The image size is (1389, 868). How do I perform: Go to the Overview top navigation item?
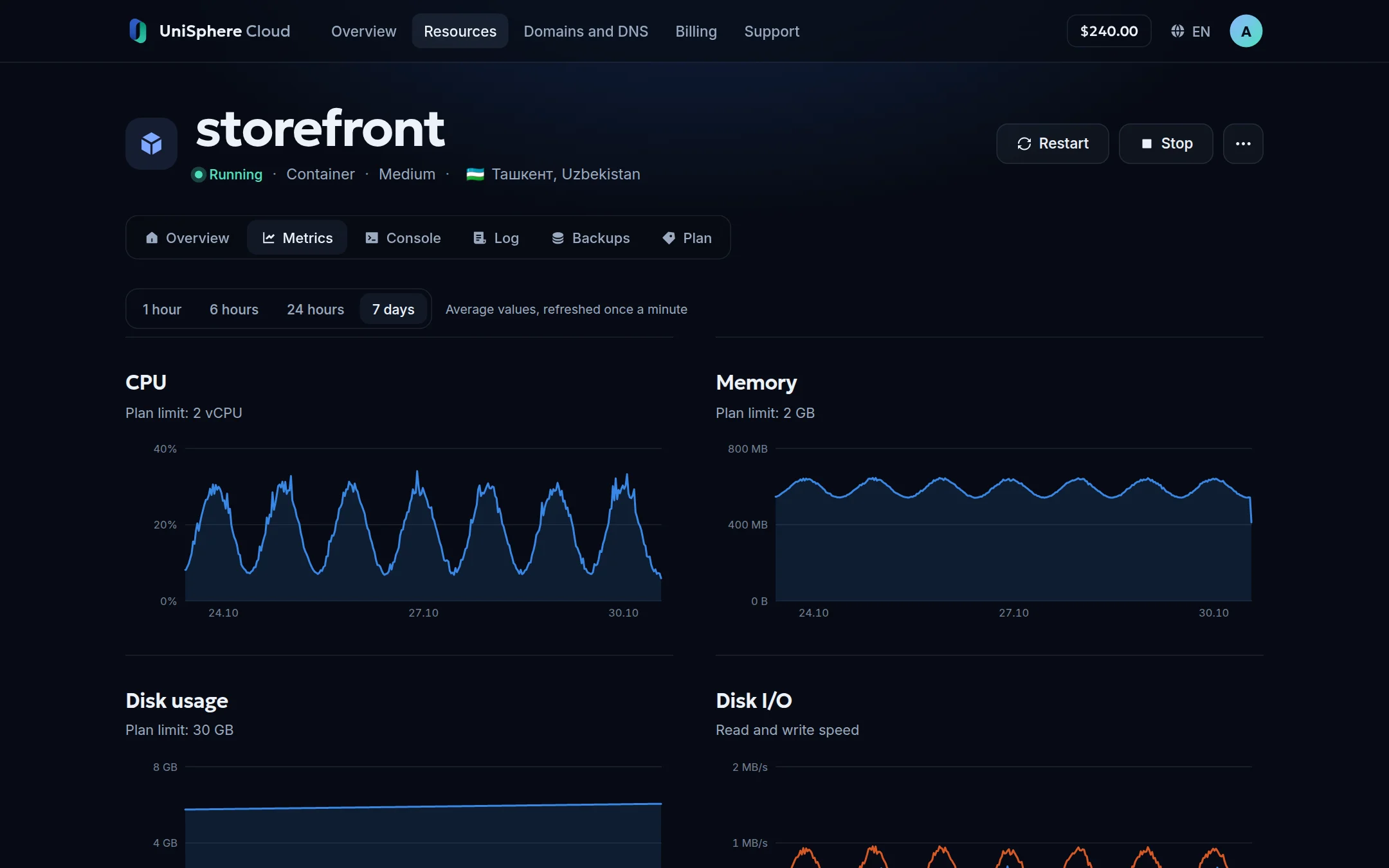(363, 31)
